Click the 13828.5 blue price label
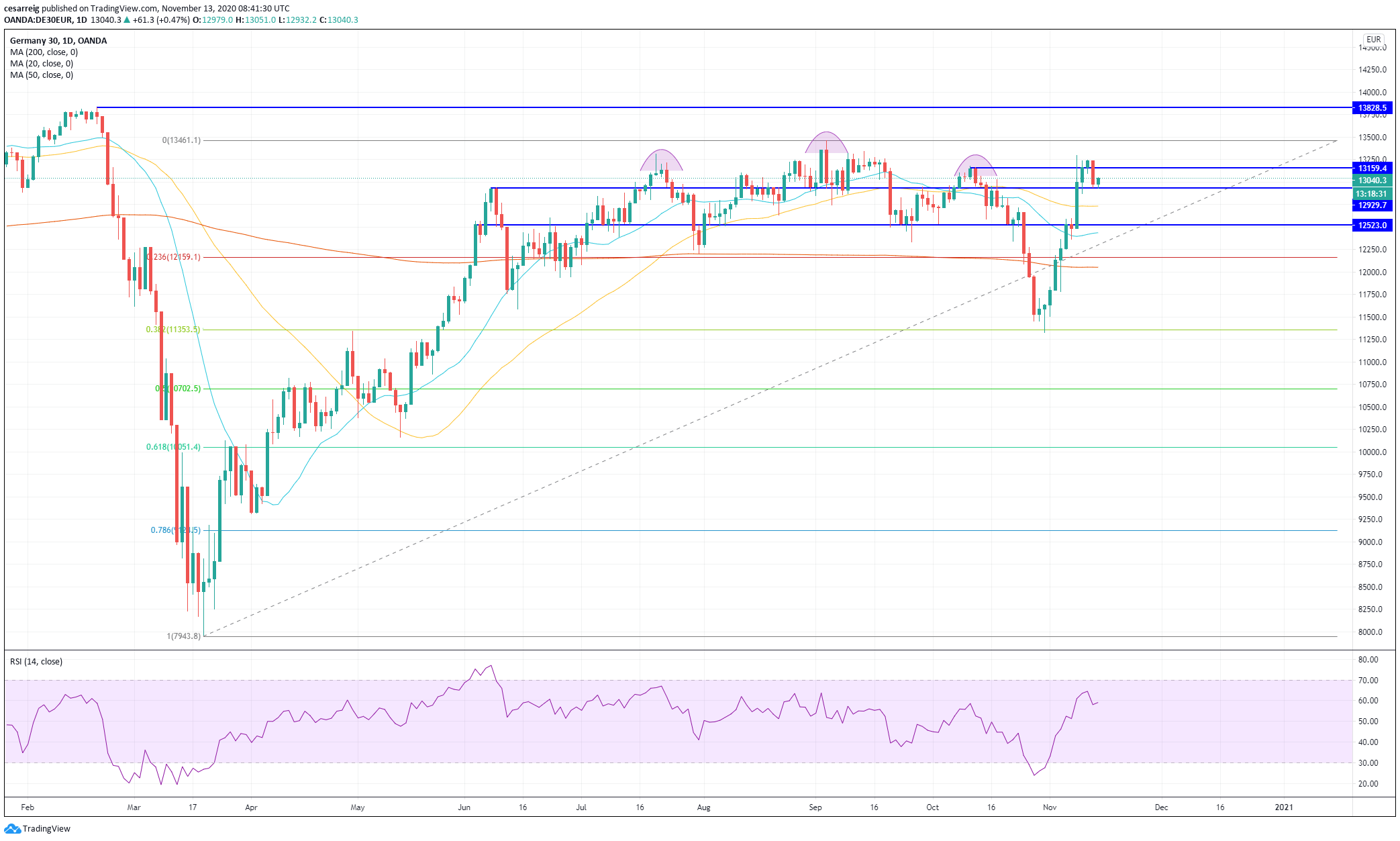Image resolution: width=1400 pixels, height=841 pixels. tap(1372, 108)
